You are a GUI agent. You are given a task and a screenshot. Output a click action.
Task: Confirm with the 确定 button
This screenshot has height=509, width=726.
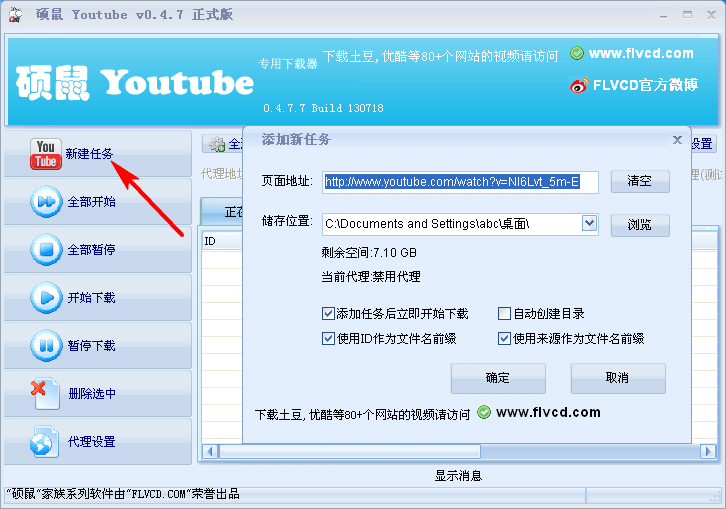click(498, 378)
